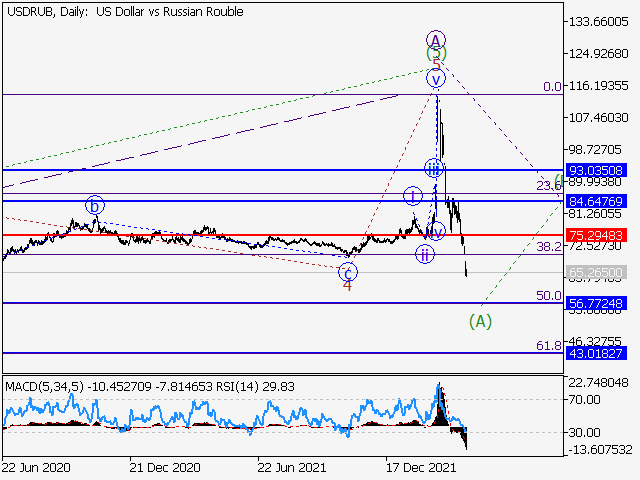Click the 107.46030 price axis value
Viewport: 640px width, 480px height.
pyautogui.click(x=598, y=118)
